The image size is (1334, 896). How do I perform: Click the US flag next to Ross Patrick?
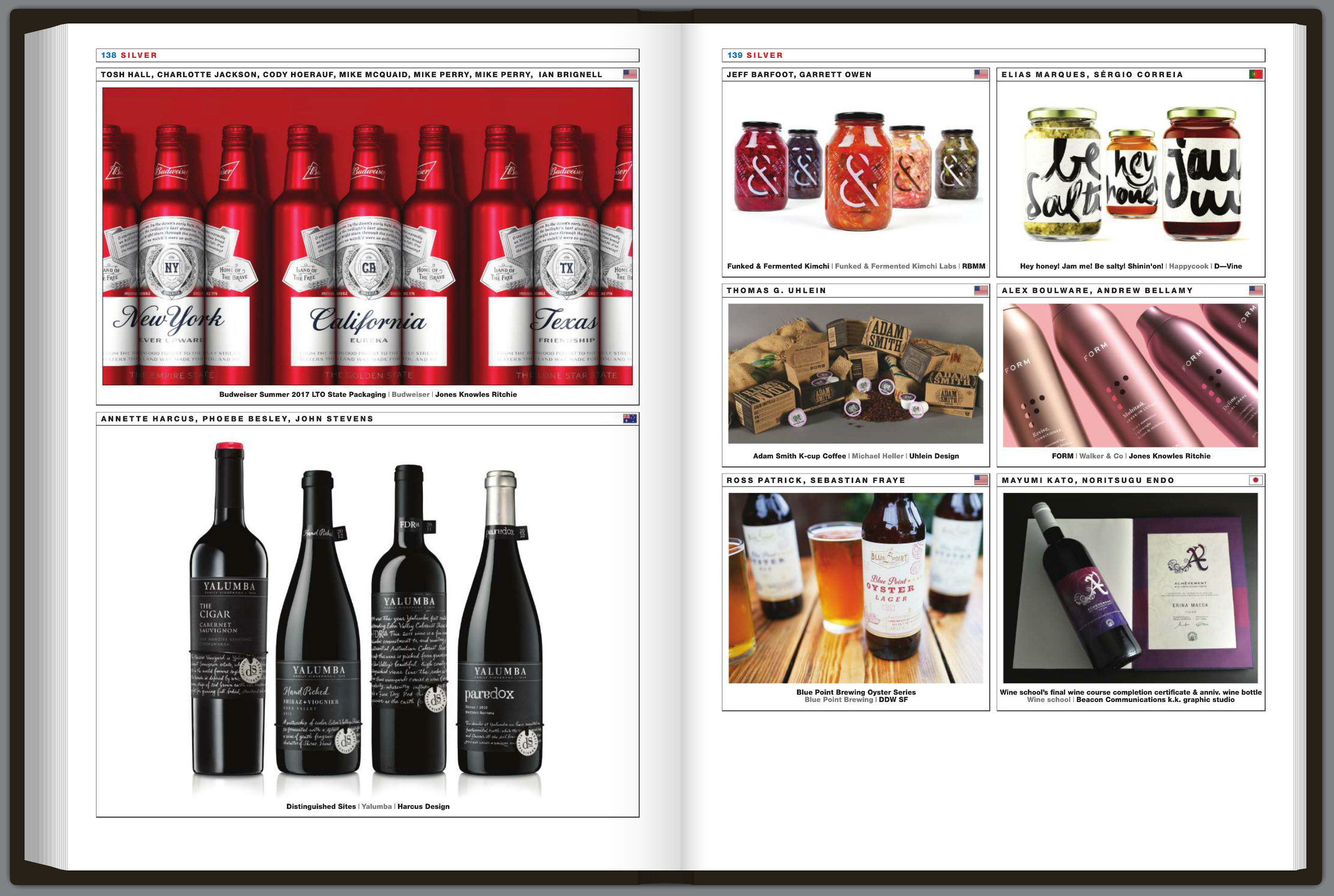(980, 480)
